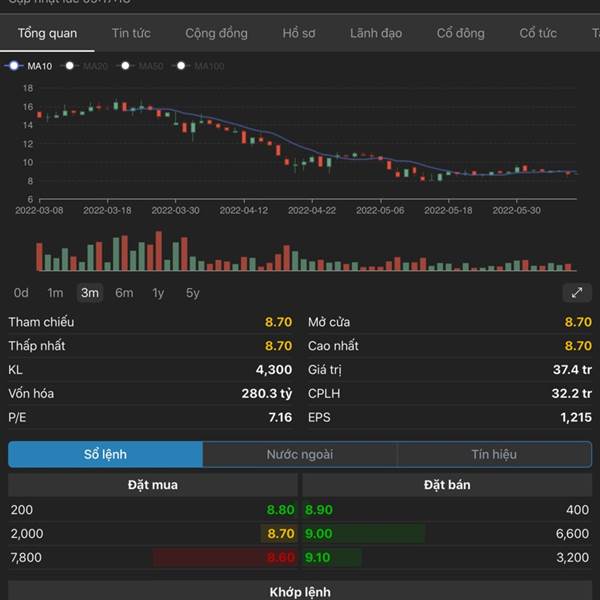
Task: Click the KL value 4,300
Action: tap(274, 370)
